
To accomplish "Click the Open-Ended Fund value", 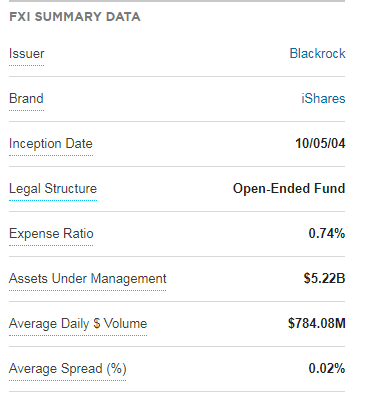I will [289, 189].
